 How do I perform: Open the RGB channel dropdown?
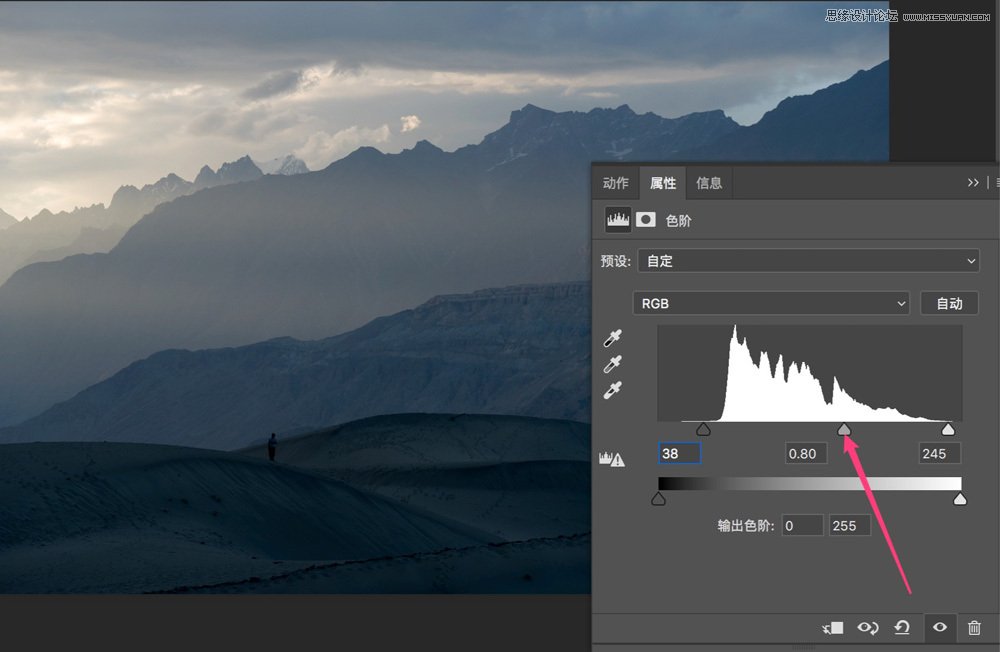(x=770, y=303)
